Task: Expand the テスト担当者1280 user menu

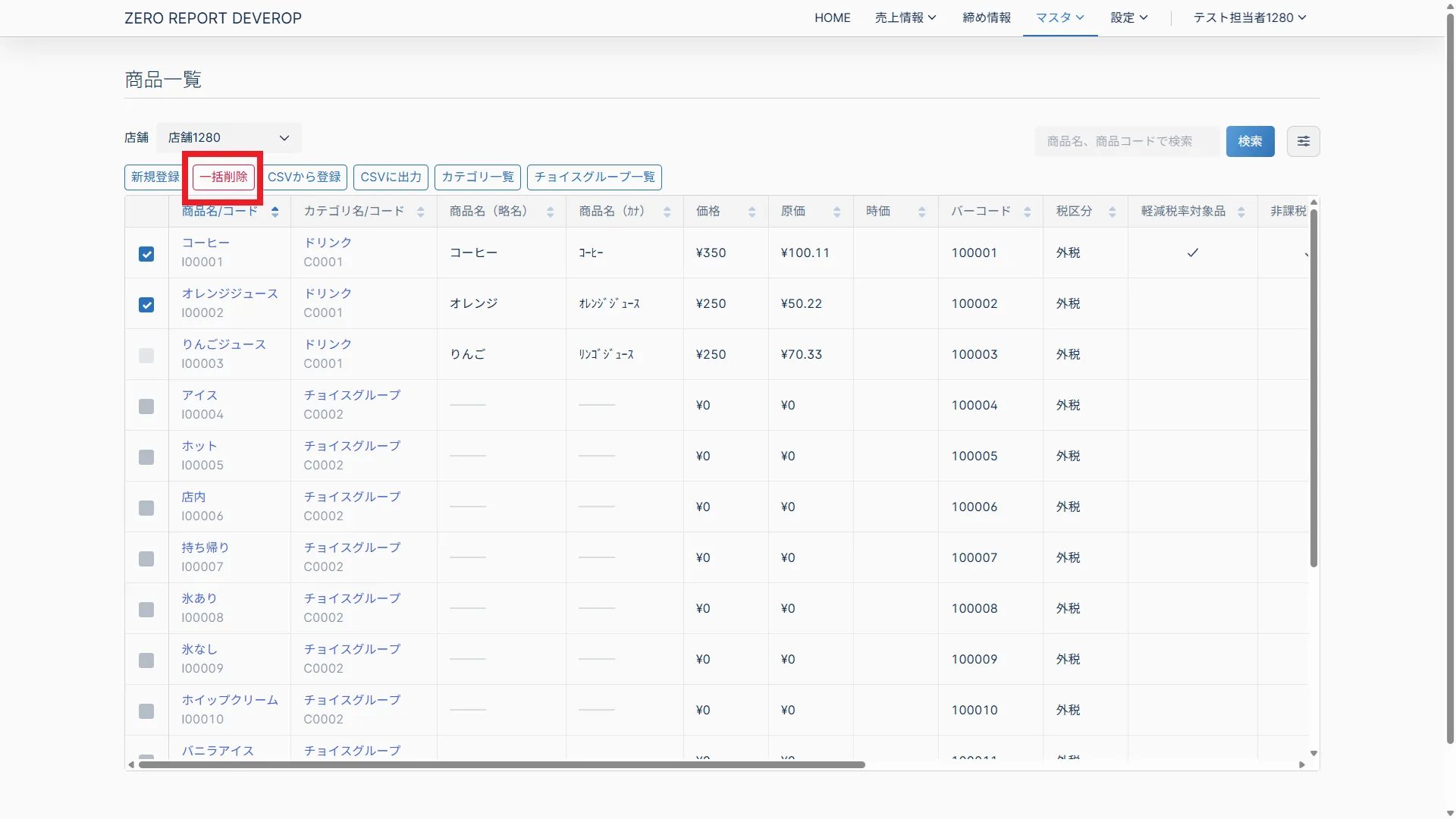Action: point(1249,17)
